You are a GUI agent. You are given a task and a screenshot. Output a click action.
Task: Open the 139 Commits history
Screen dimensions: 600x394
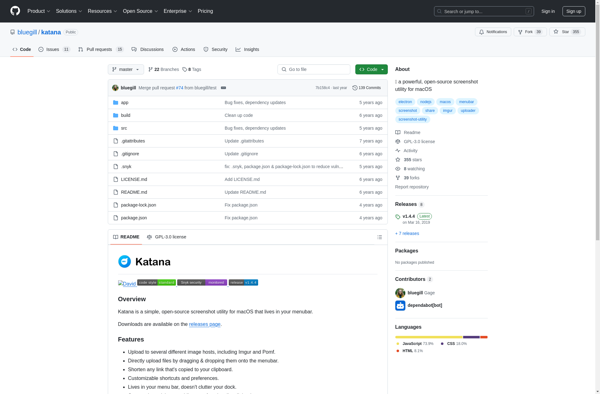click(x=367, y=88)
